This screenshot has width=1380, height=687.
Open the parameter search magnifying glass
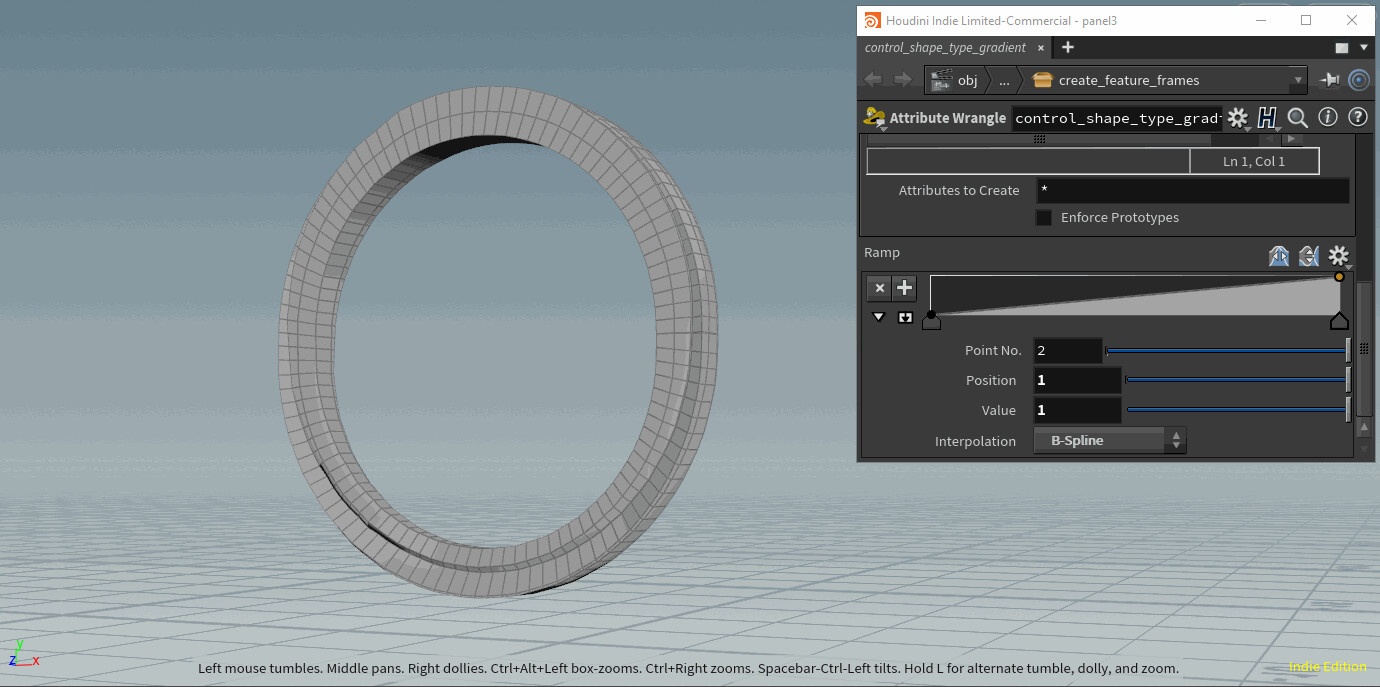pyautogui.click(x=1297, y=117)
